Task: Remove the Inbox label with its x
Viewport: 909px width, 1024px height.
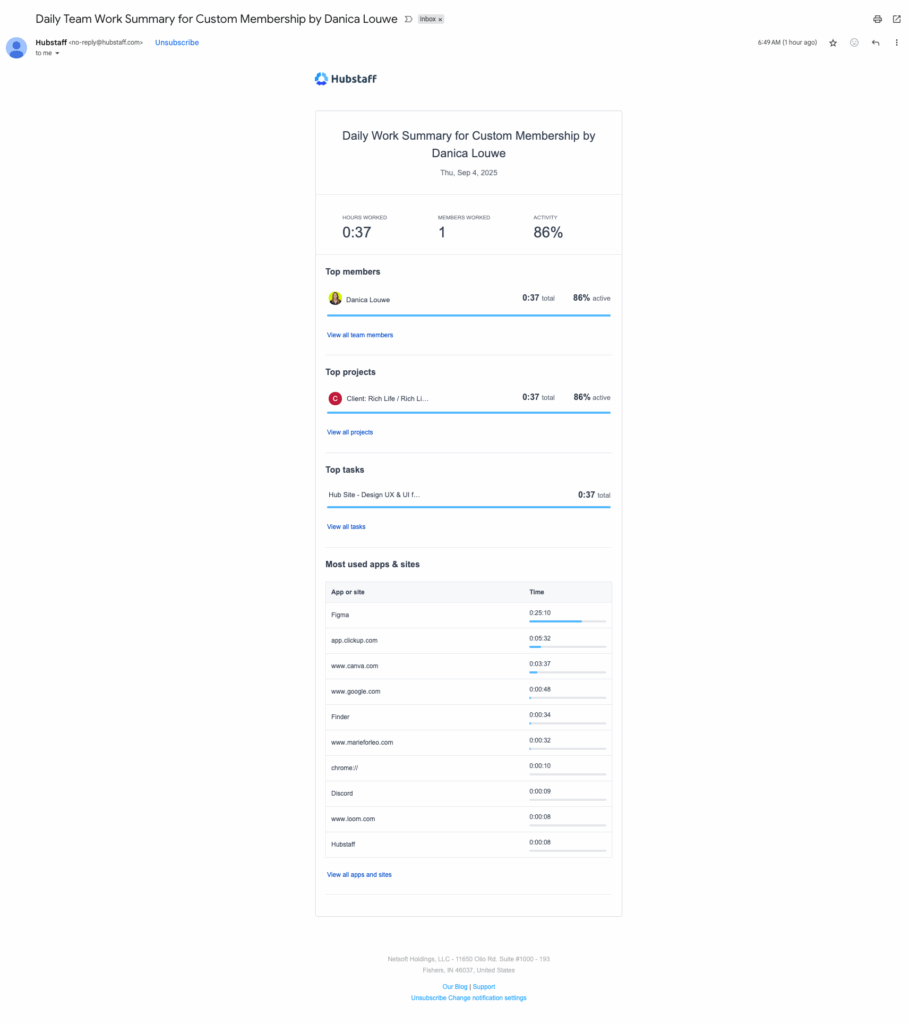Action: 440,20
